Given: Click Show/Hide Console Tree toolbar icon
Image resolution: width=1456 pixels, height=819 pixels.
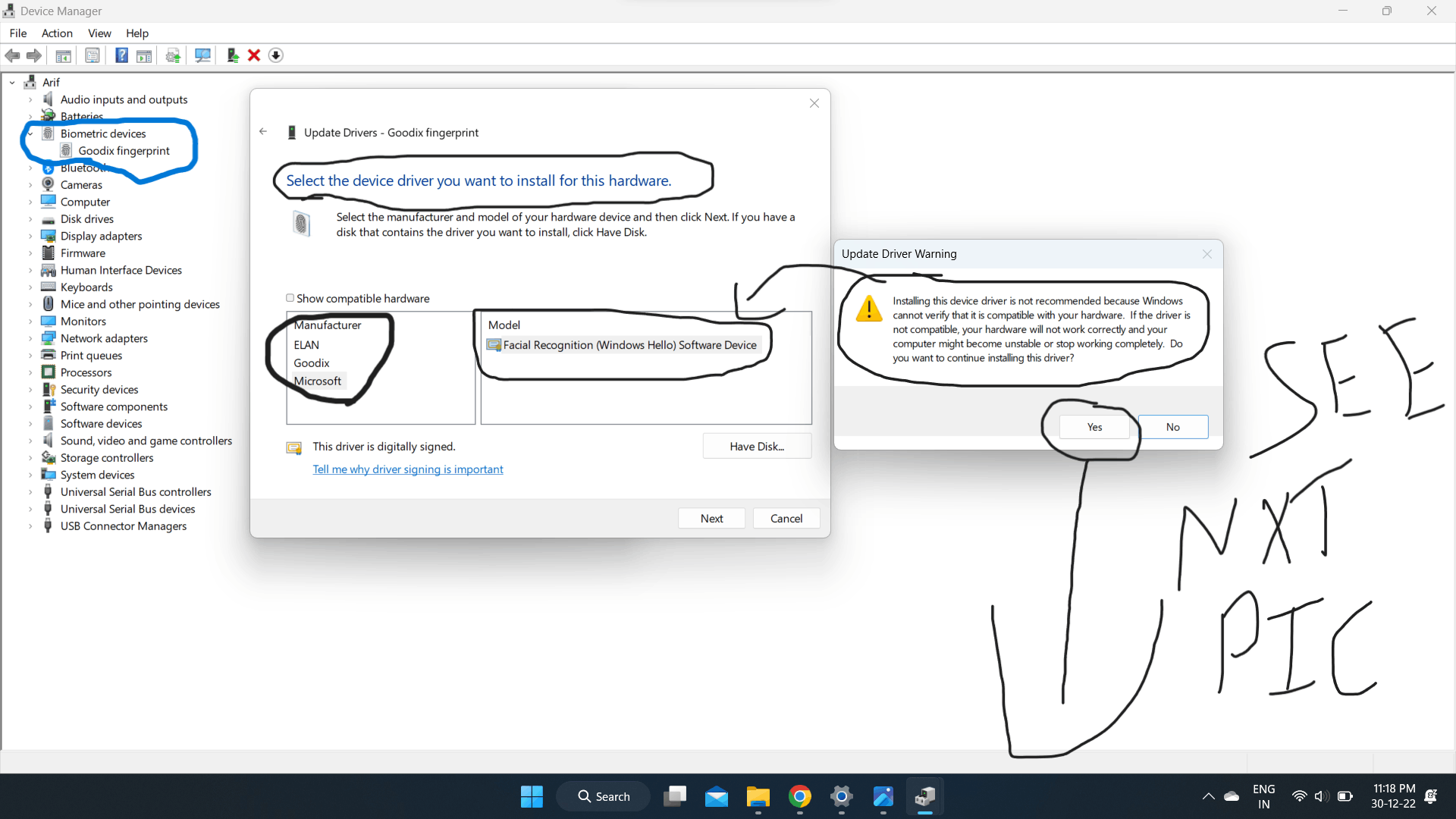Looking at the screenshot, I should coord(64,55).
